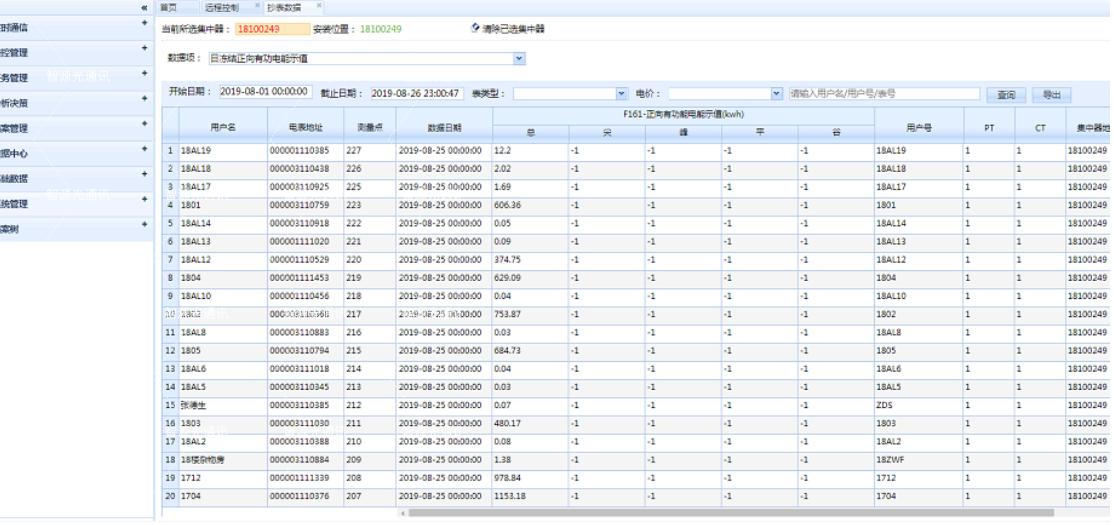Collapse the left sidebar with double-arrow icon
Screen dimensions: 1114x525
144,7
